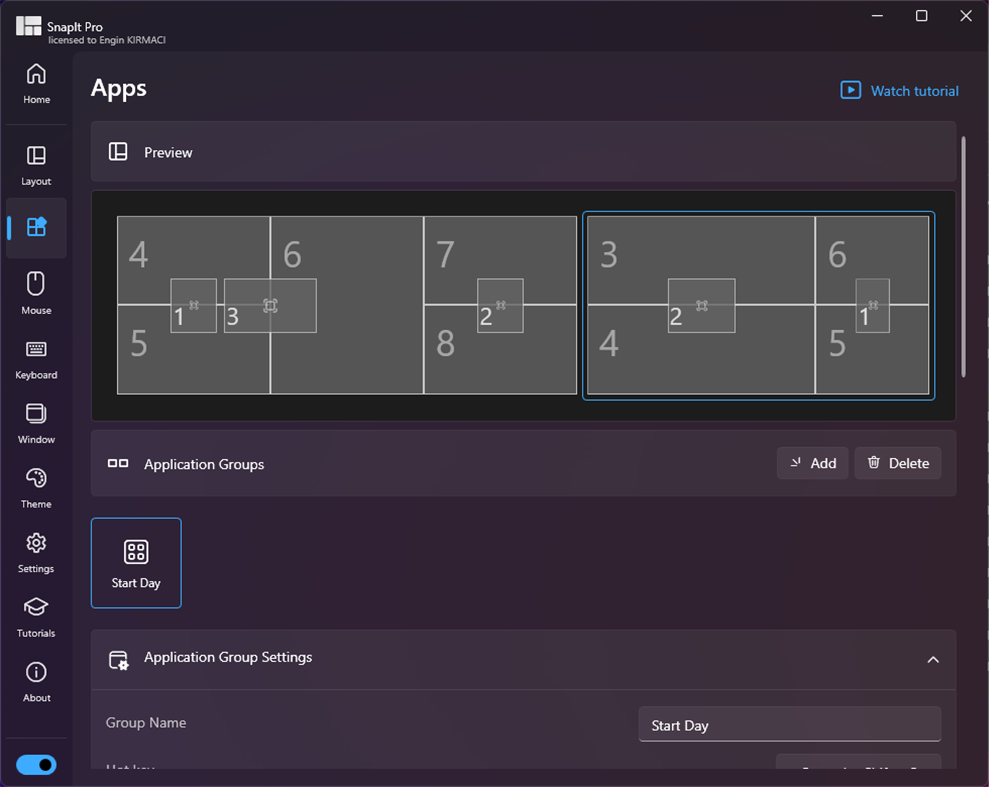Screen dimensions: 989x787
Task: Toggle the SnapIt Pro enable switch
Action: (x=36, y=764)
